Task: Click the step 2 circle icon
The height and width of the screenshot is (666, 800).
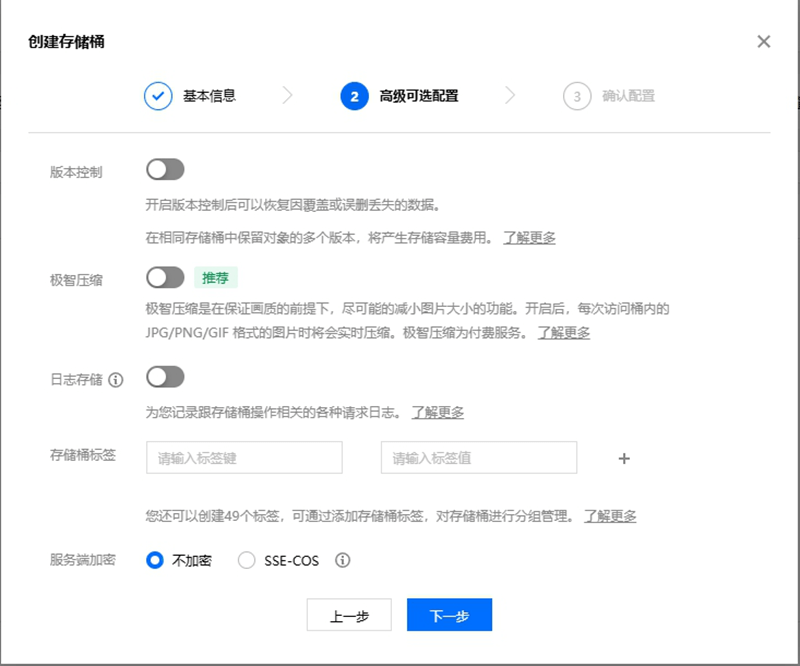Action: [x=355, y=96]
